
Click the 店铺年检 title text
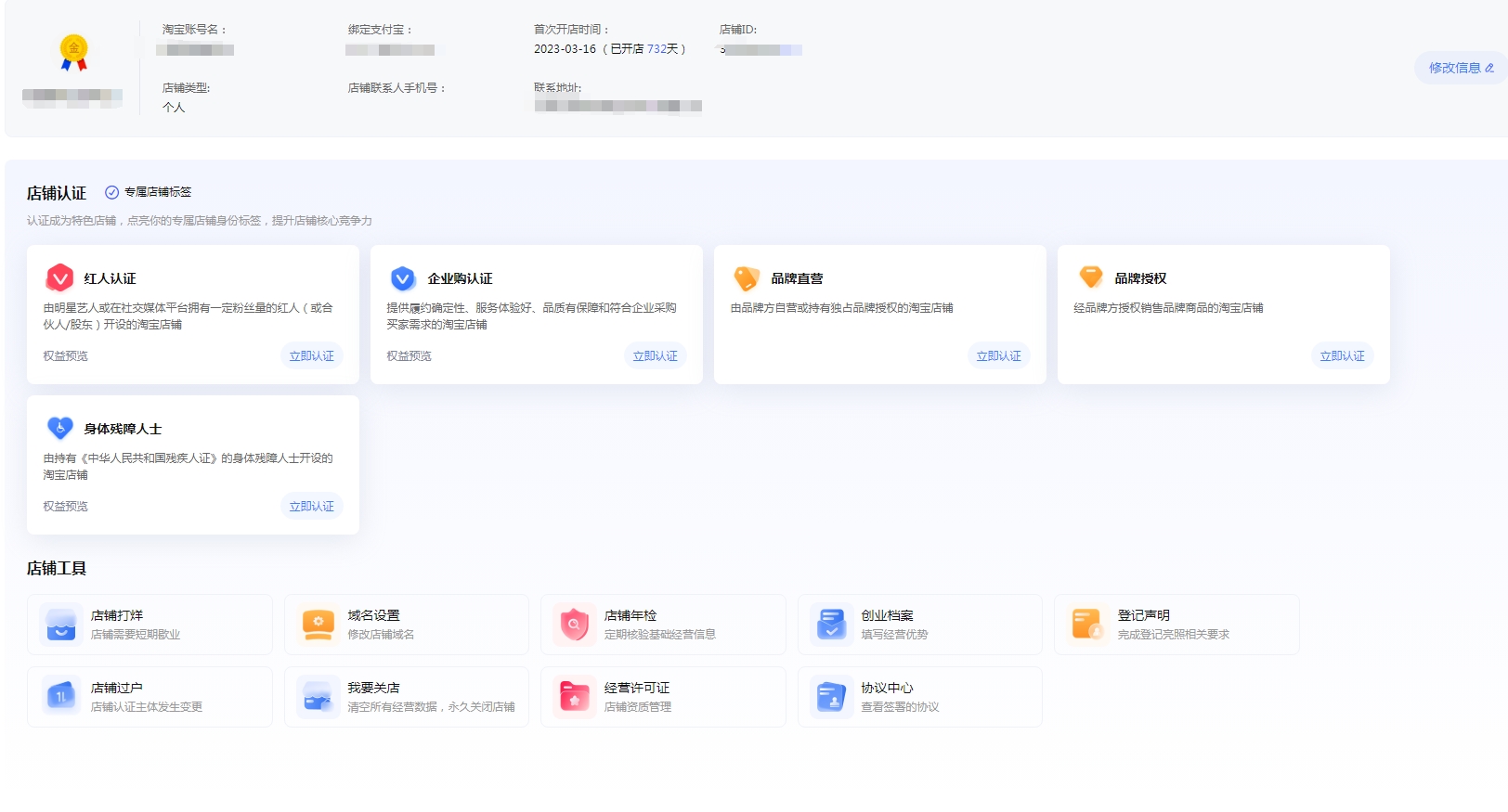click(630, 615)
